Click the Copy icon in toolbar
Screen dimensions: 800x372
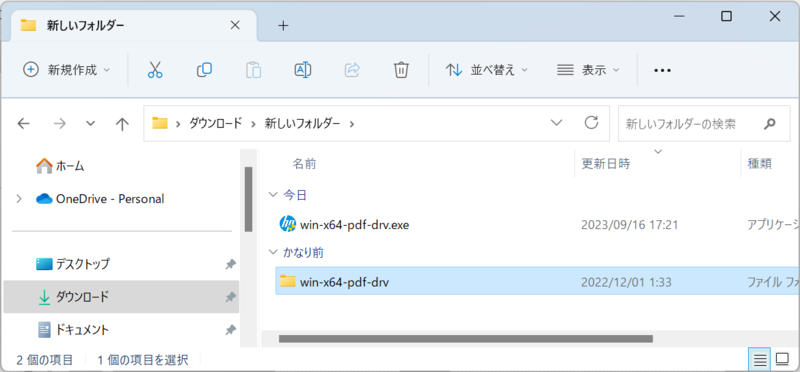click(x=204, y=70)
